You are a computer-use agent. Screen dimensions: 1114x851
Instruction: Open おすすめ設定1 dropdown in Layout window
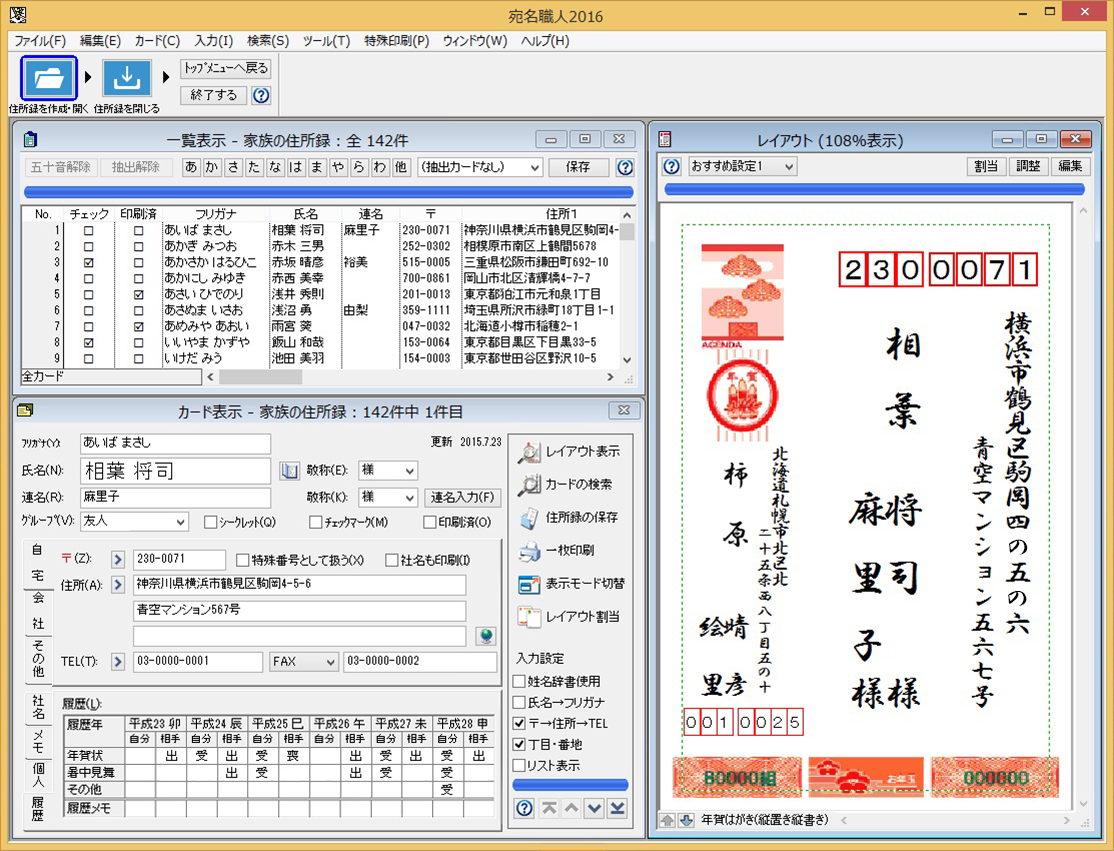point(742,166)
